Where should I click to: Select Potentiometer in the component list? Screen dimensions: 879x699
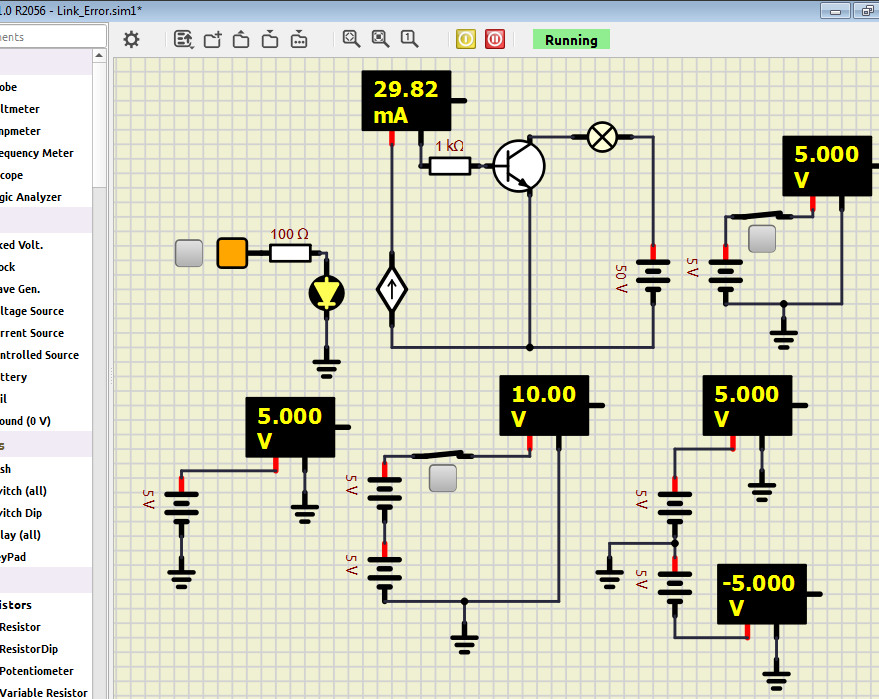tap(35, 671)
